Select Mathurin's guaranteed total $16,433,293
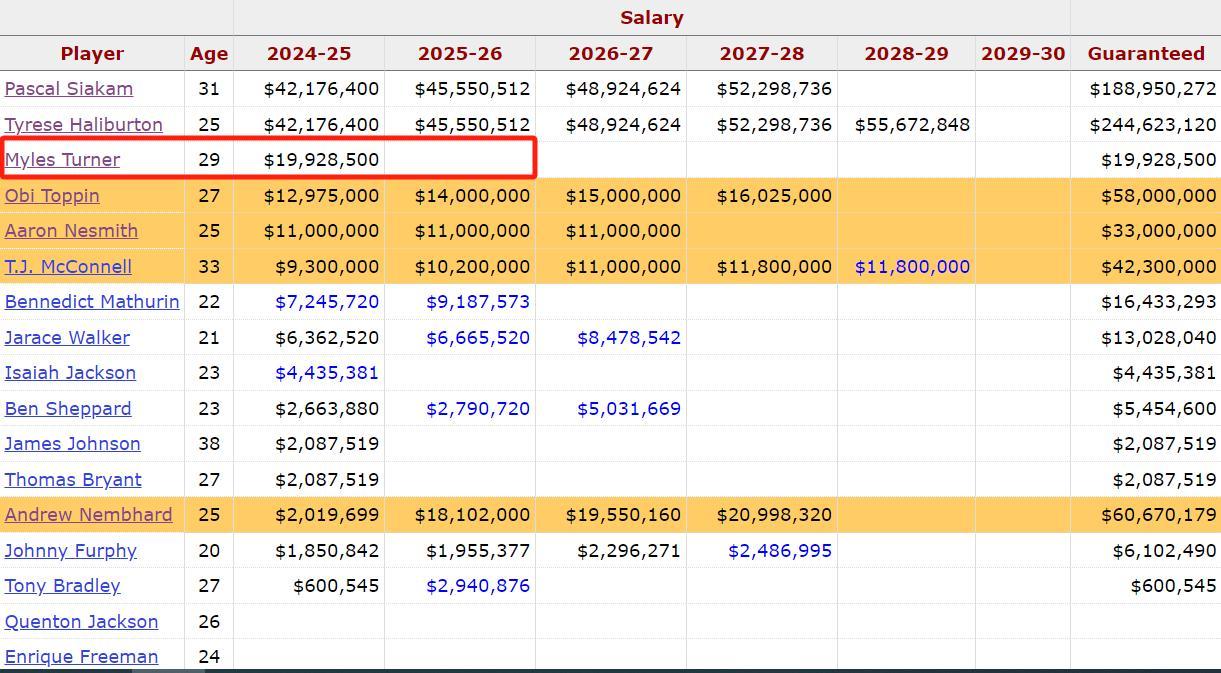This screenshot has height=673, width=1221. 1159,302
